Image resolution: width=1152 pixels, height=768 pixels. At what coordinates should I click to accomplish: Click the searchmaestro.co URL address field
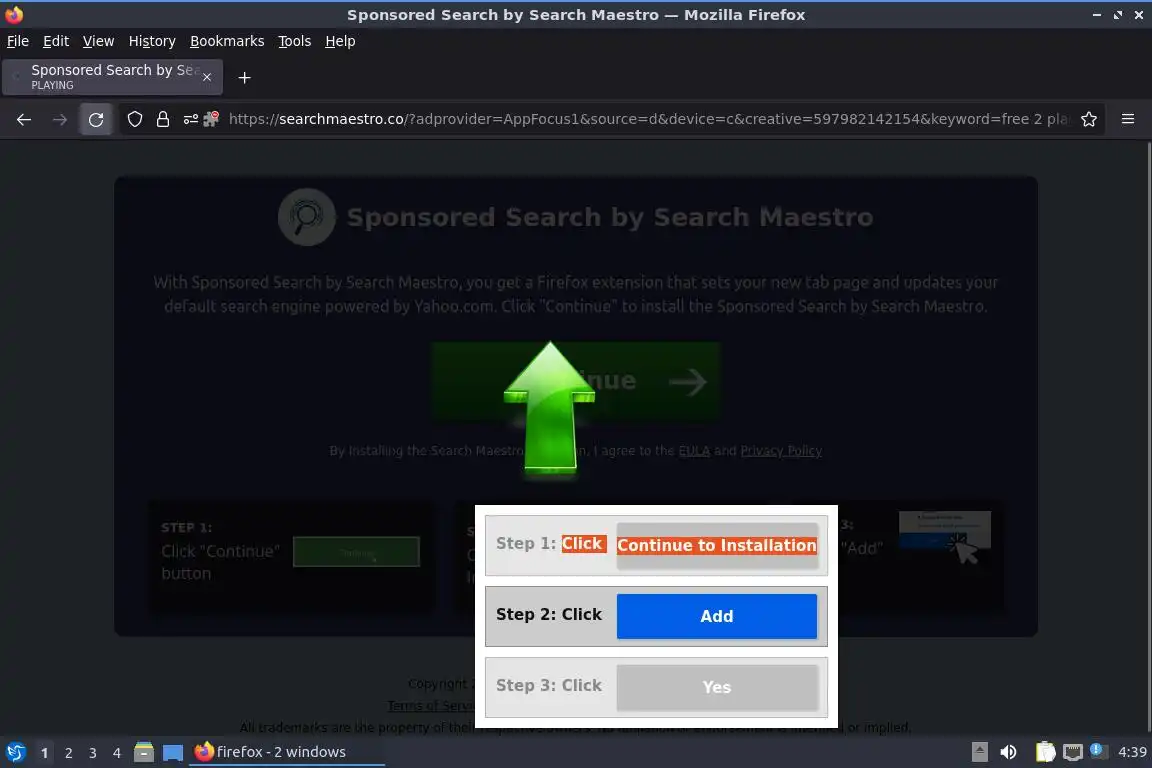649,119
